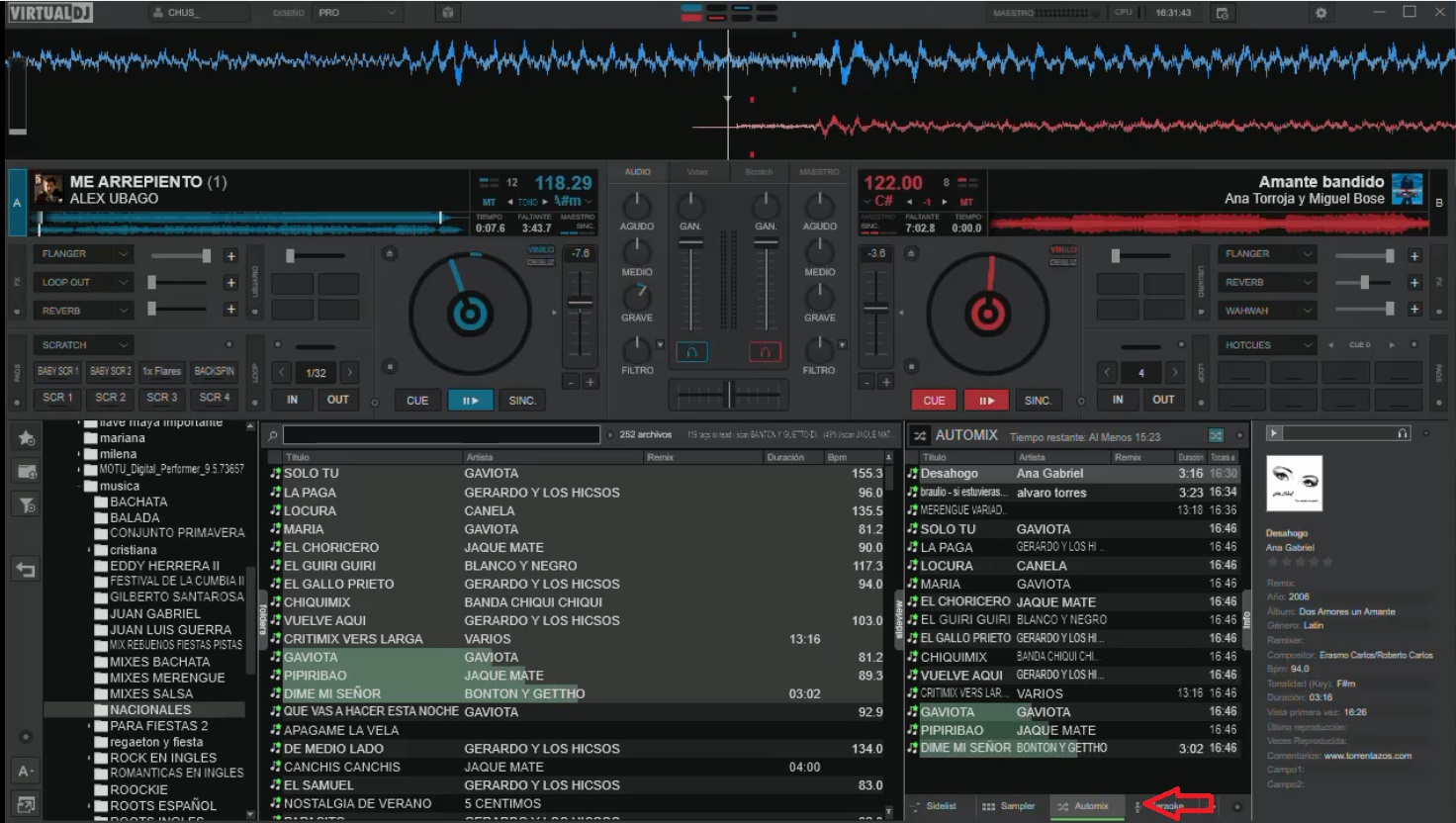
Task: Play/pause the right deck
Action: pos(986,401)
